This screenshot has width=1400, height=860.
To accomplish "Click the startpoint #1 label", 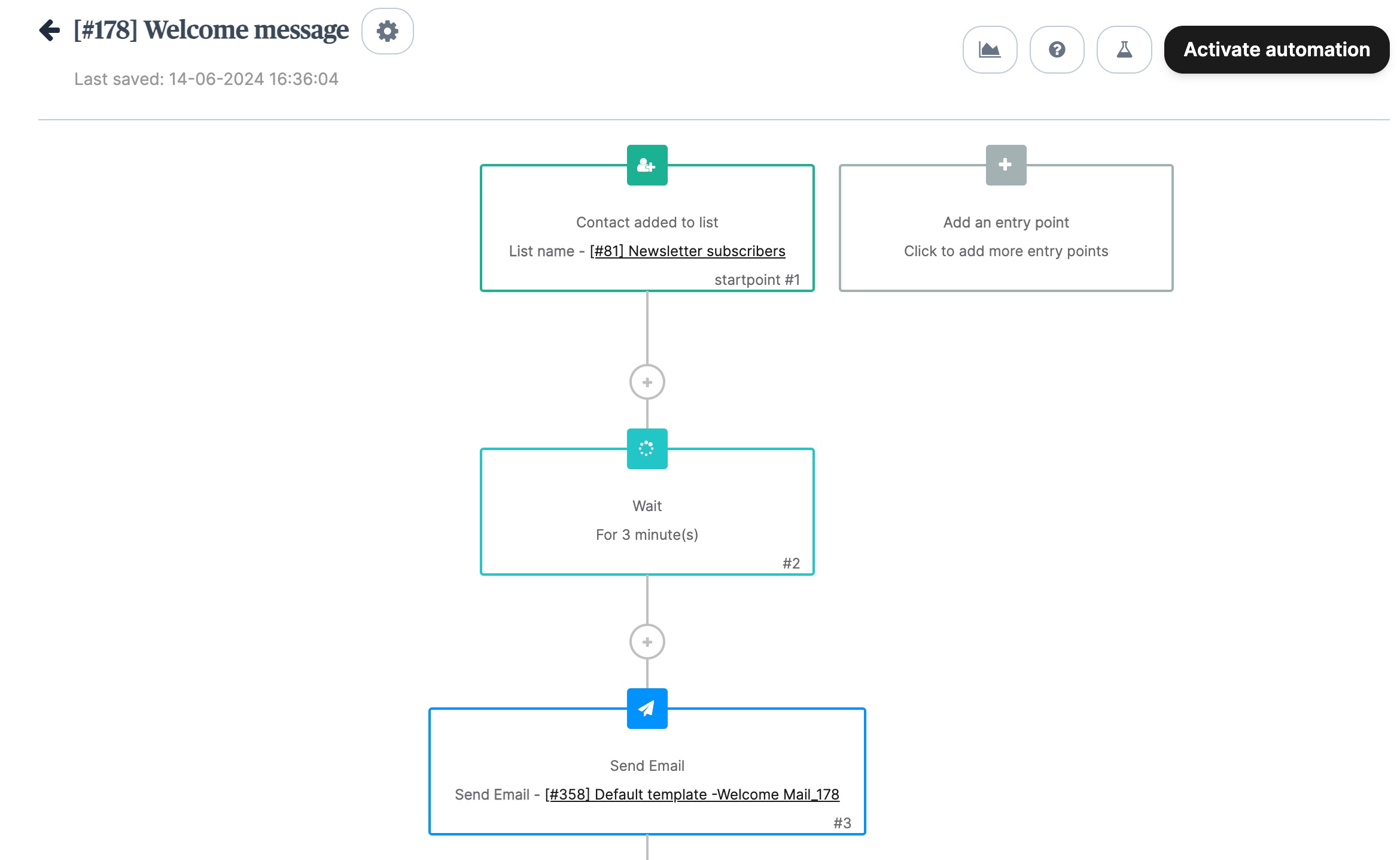I will point(757,279).
